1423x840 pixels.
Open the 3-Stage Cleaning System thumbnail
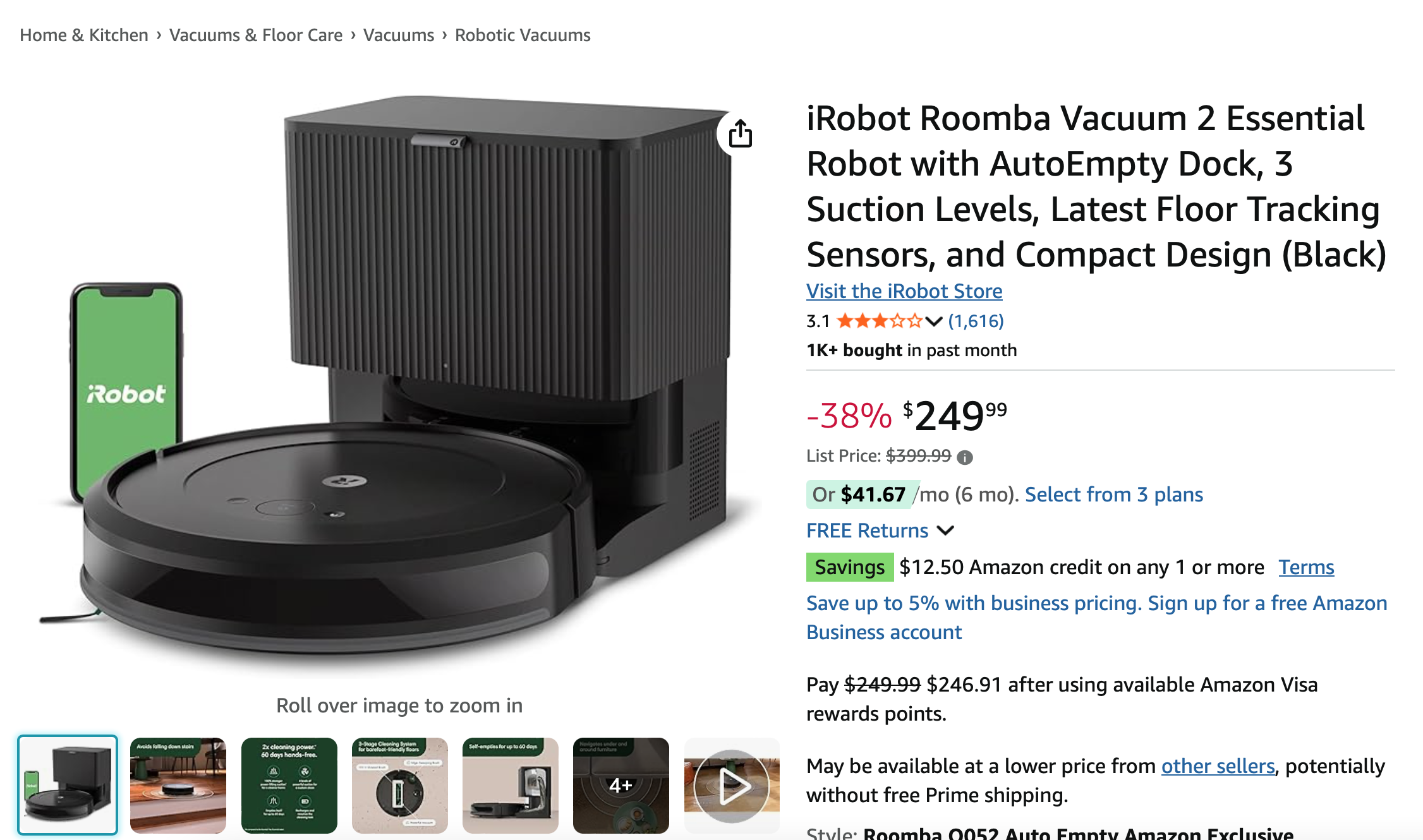[399, 786]
